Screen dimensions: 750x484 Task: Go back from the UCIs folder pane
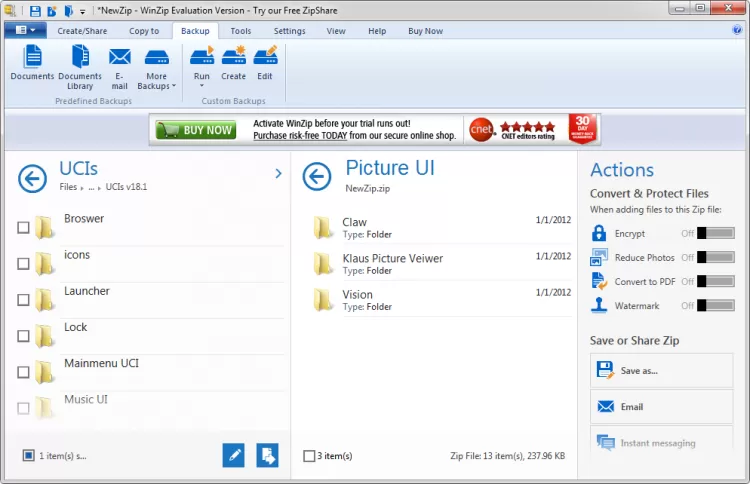pos(33,178)
